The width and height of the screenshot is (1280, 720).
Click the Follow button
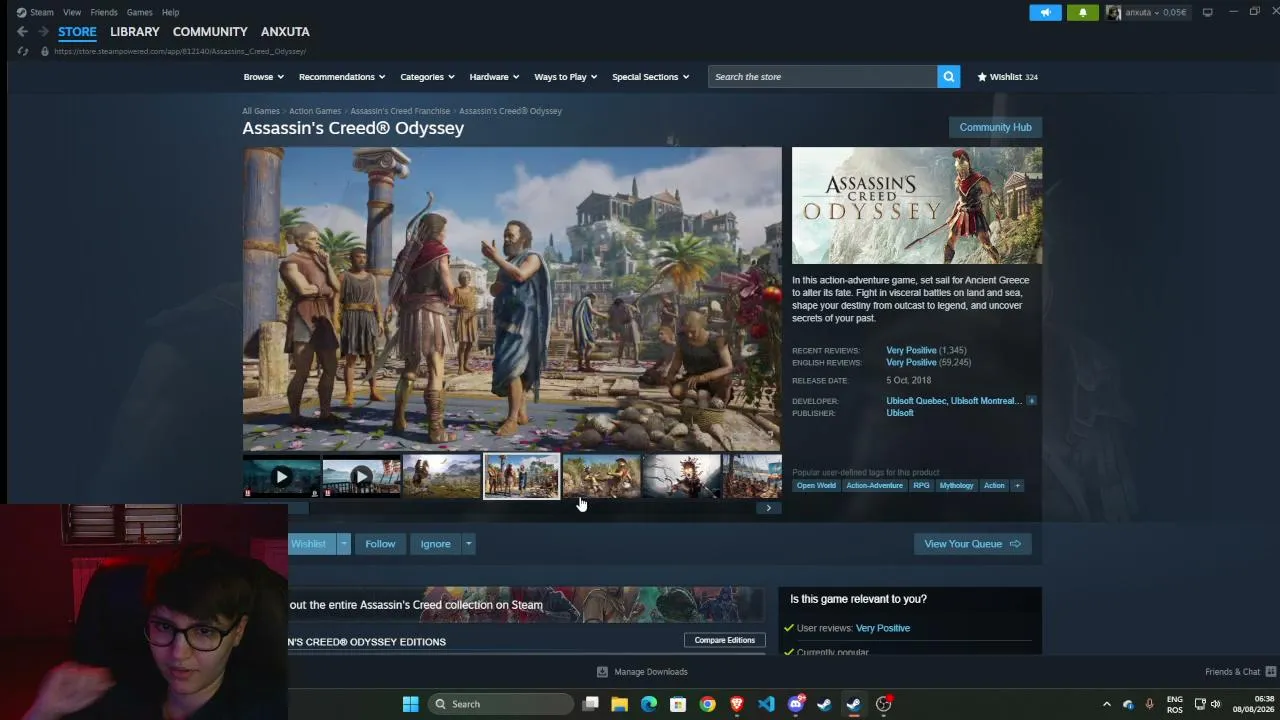pos(380,544)
